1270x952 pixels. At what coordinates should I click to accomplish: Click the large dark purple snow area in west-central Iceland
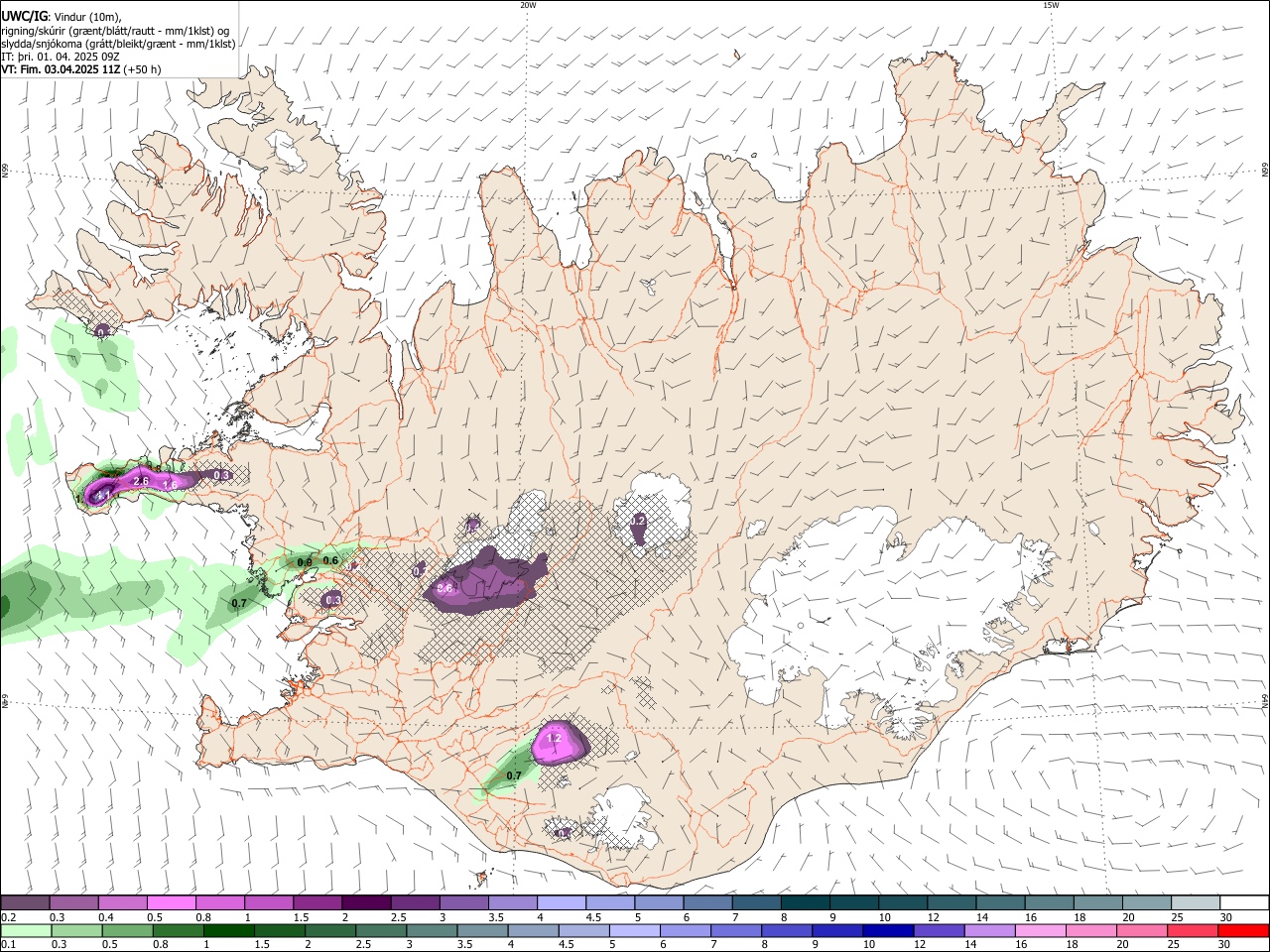pyautogui.click(x=486, y=583)
